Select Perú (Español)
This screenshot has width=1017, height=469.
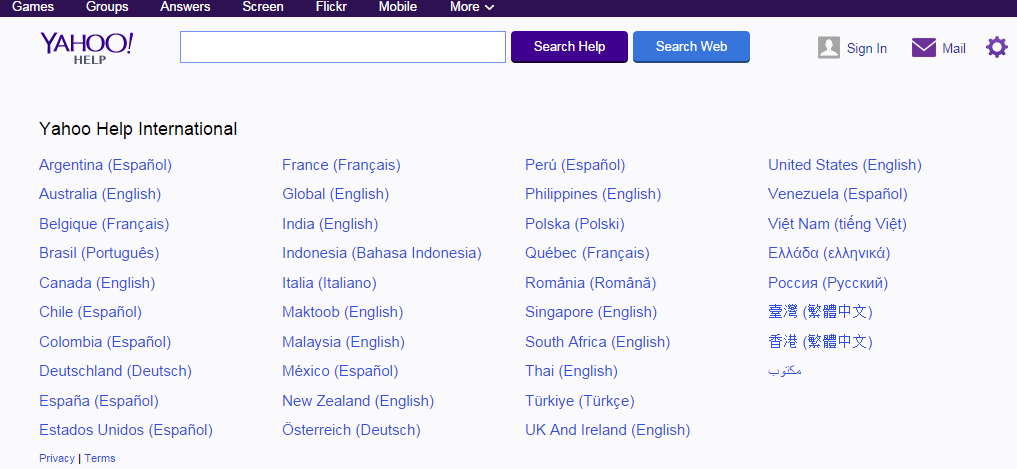[575, 165]
